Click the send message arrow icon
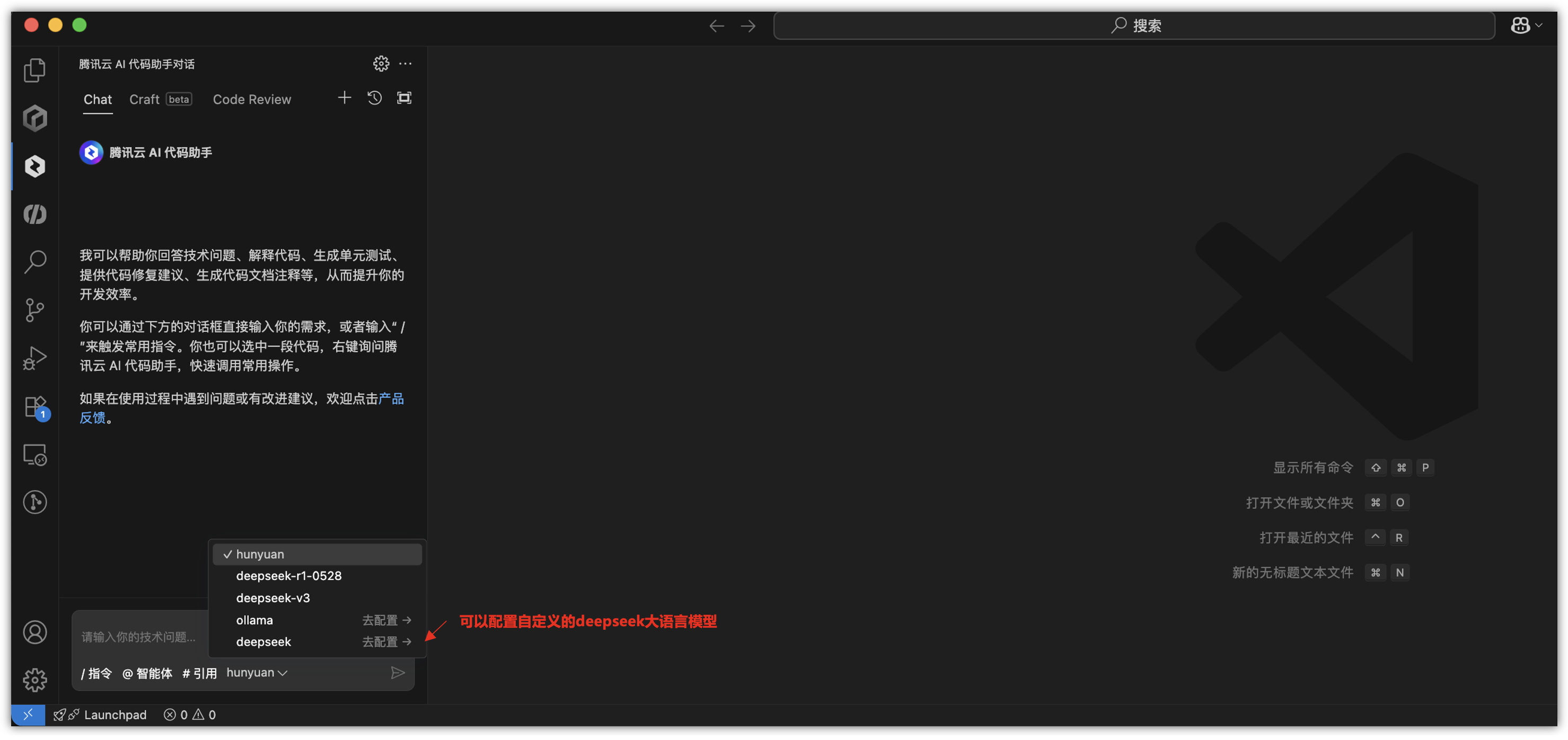The width and height of the screenshot is (1568, 740). [x=398, y=673]
